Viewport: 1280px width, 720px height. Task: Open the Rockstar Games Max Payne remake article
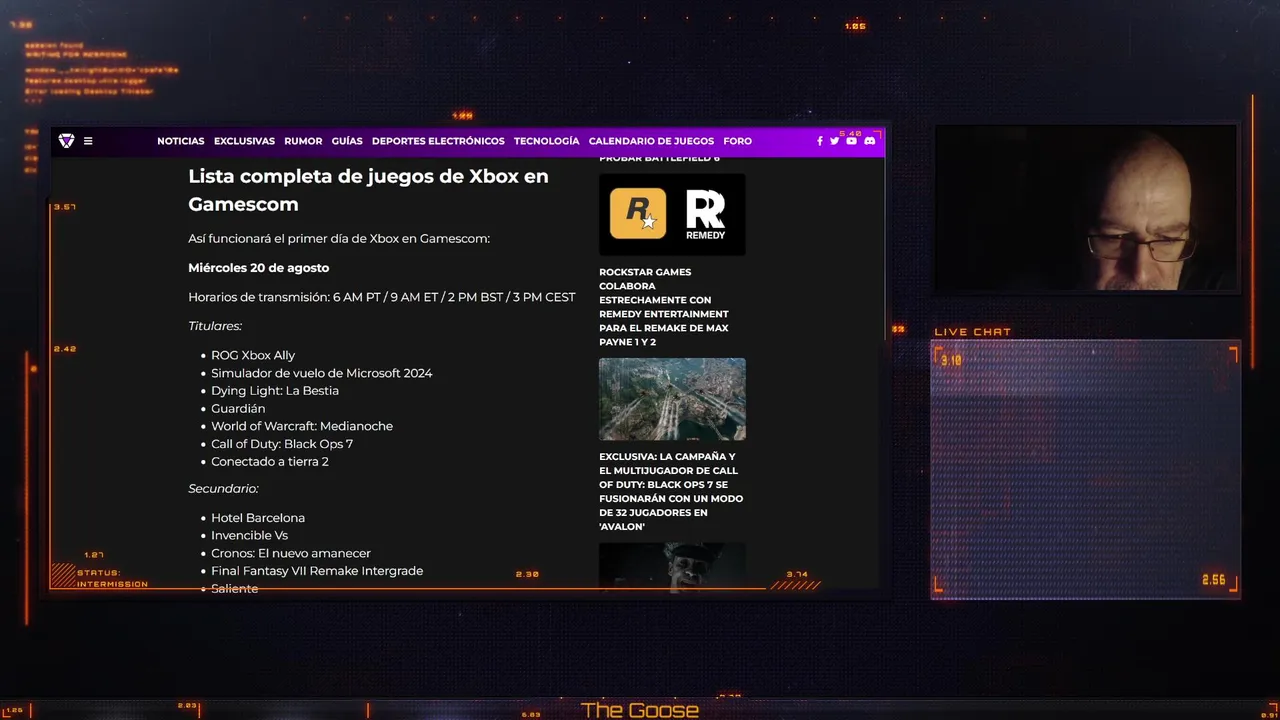click(664, 307)
